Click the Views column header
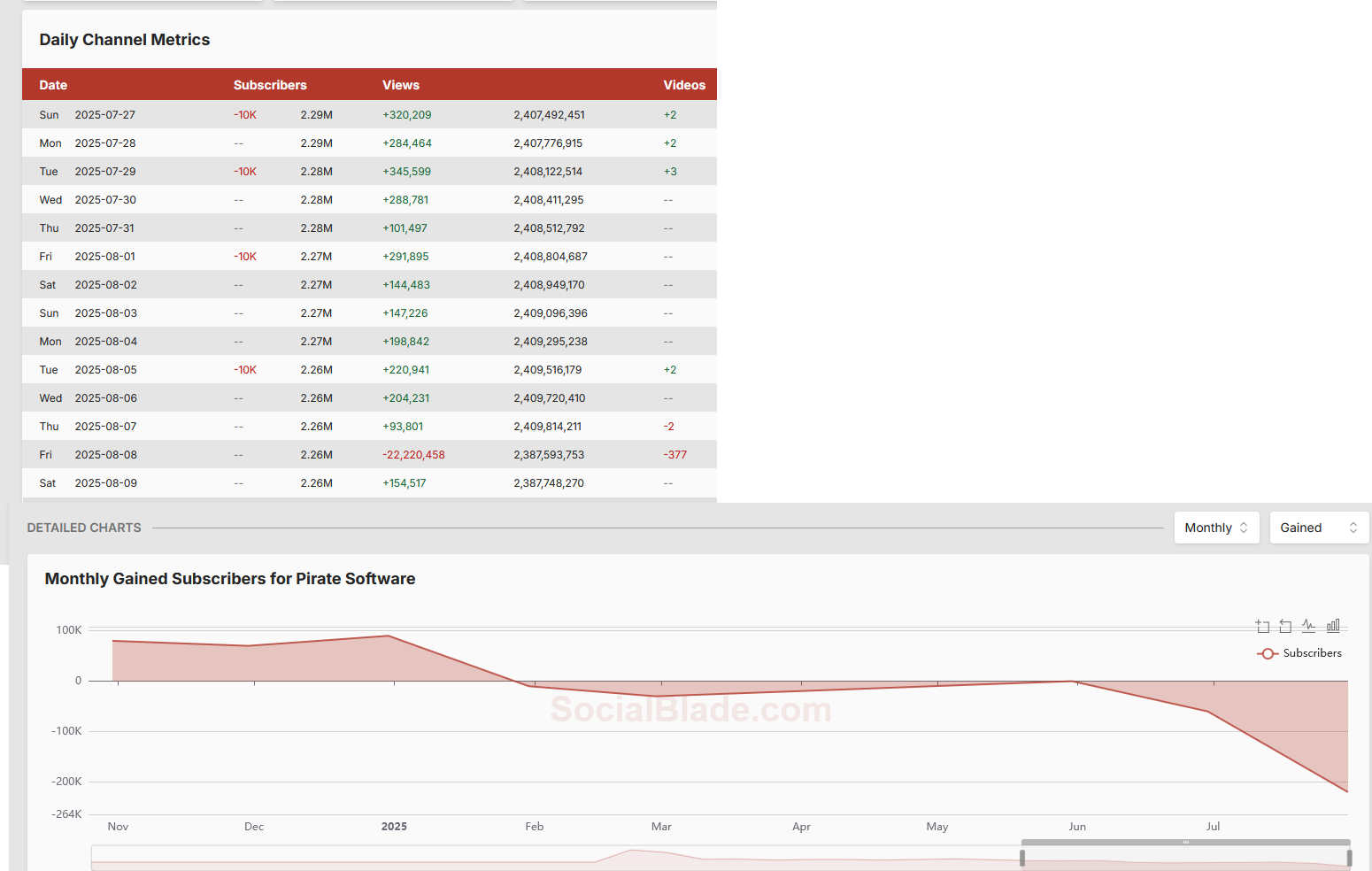This screenshot has height=871, width=1372. pyautogui.click(x=401, y=85)
